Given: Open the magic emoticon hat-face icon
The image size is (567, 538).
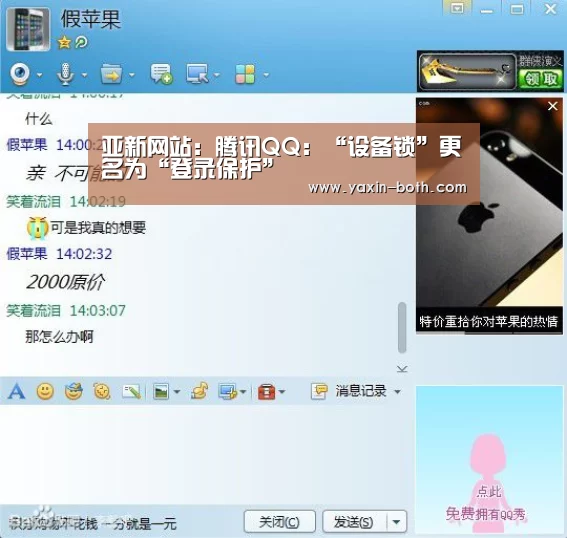Looking at the screenshot, I should point(73,391).
